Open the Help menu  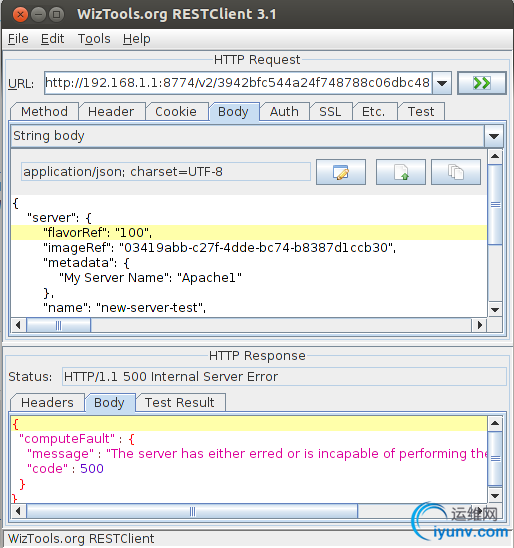137,38
